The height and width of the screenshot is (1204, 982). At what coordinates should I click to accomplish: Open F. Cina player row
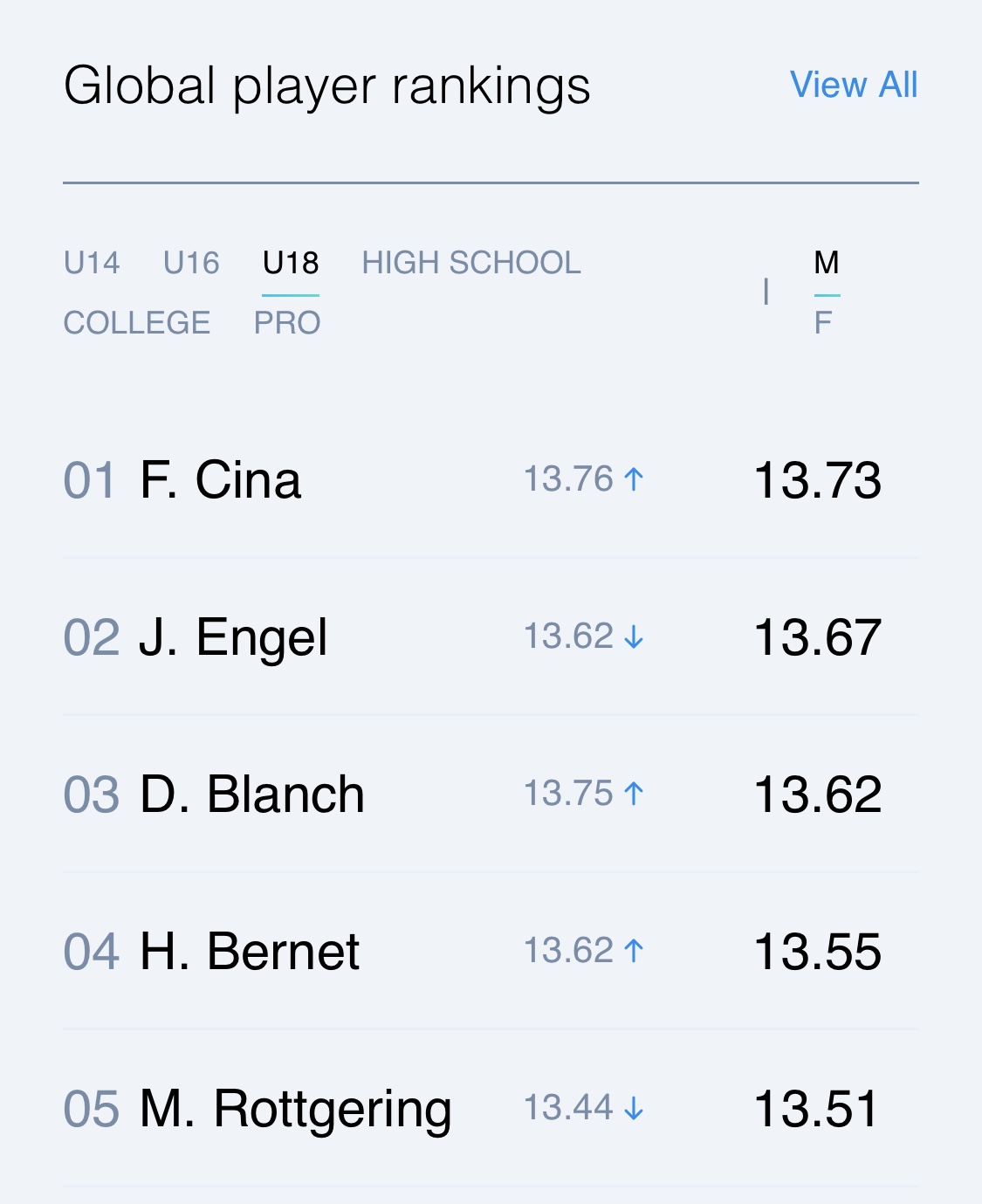pos(491,480)
